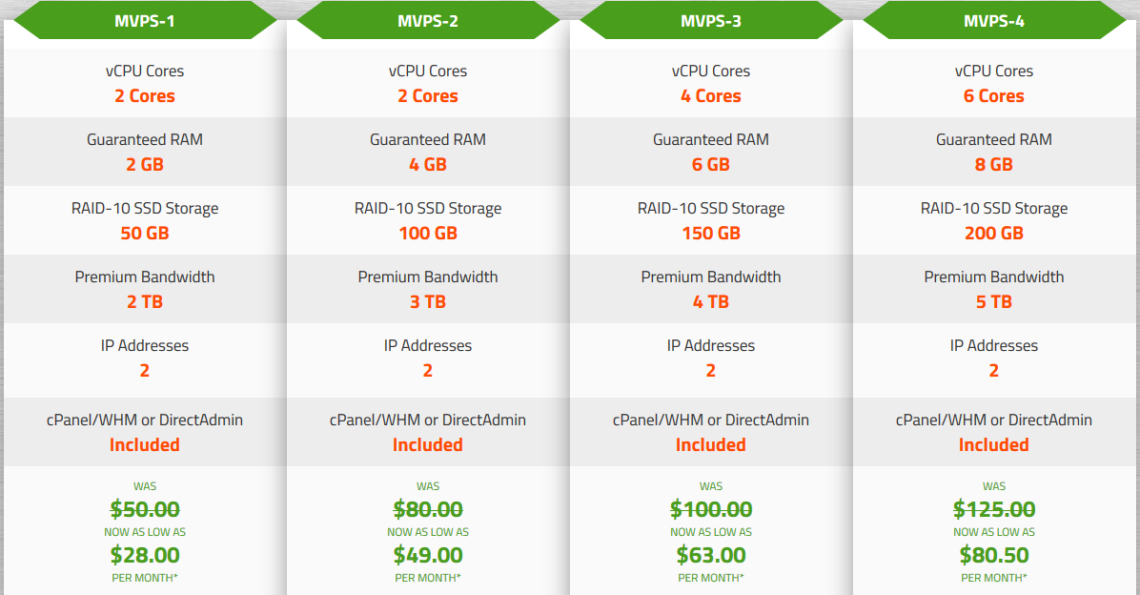Click the 6 Cores value in MVPS-4
The image size is (1140, 595).
994,96
